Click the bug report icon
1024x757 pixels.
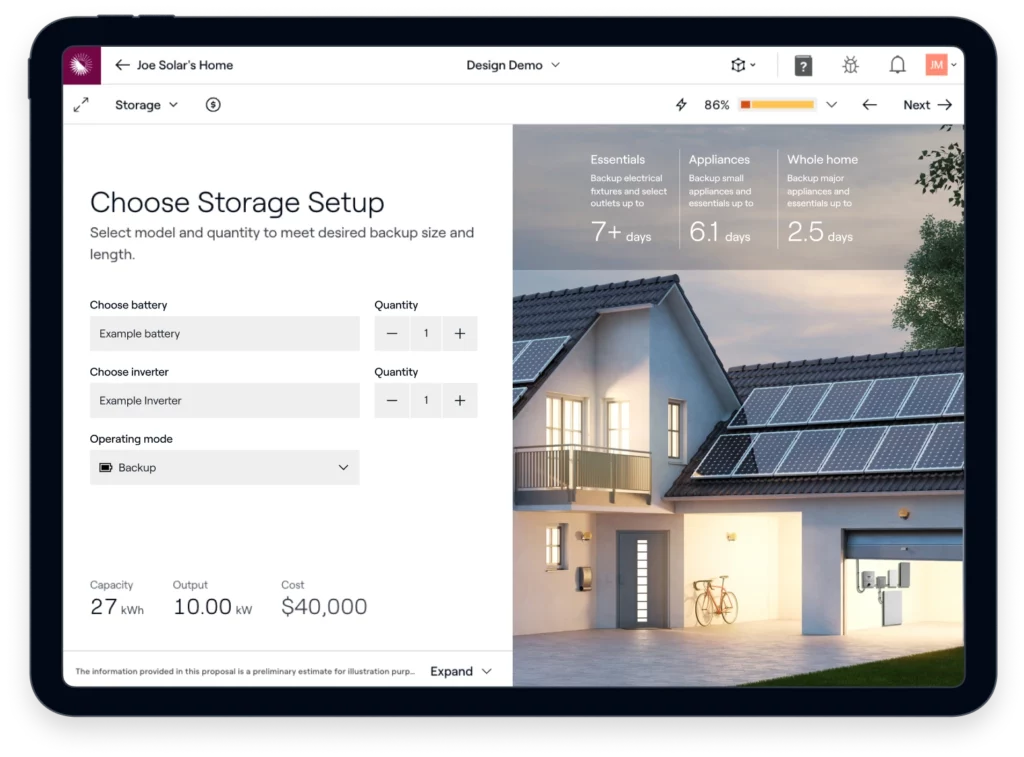(850, 65)
